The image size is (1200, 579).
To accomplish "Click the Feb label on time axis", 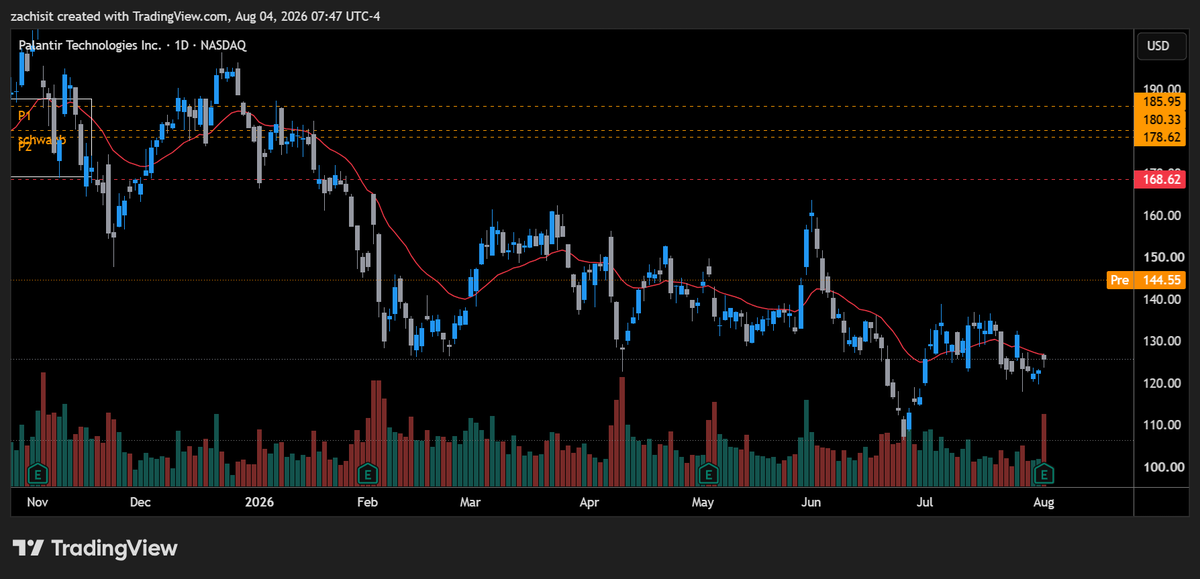I will pos(367,502).
